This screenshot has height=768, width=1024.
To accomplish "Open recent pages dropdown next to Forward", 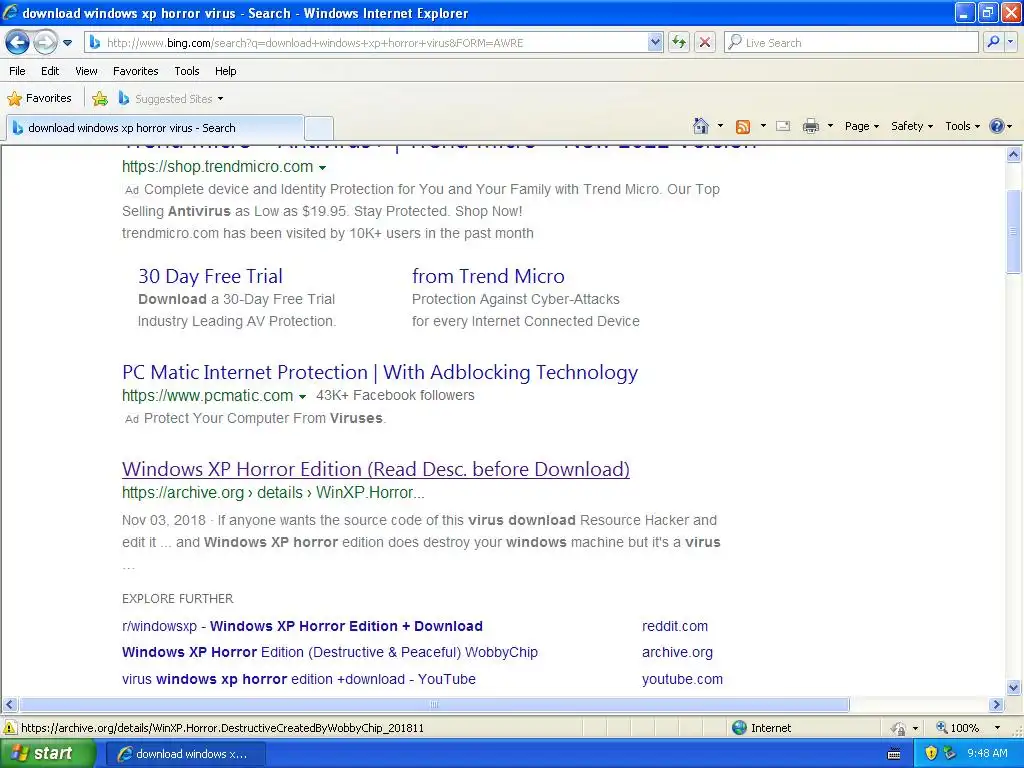I will (x=67, y=43).
